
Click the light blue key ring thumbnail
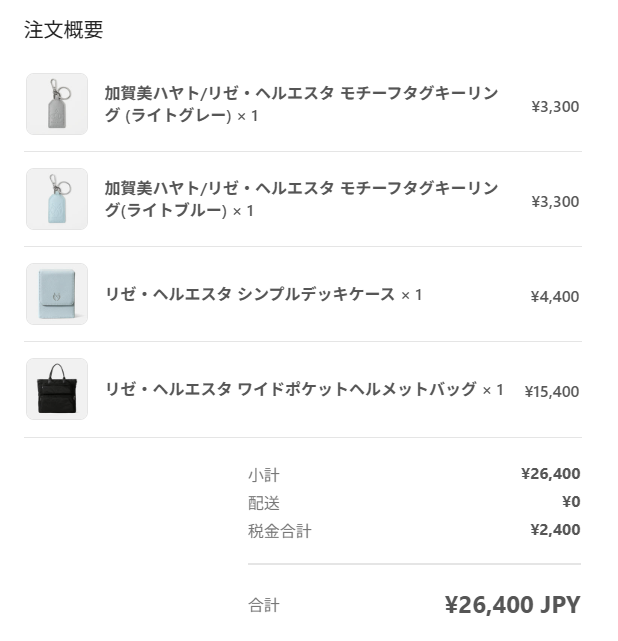pyautogui.click(x=57, y=199)
